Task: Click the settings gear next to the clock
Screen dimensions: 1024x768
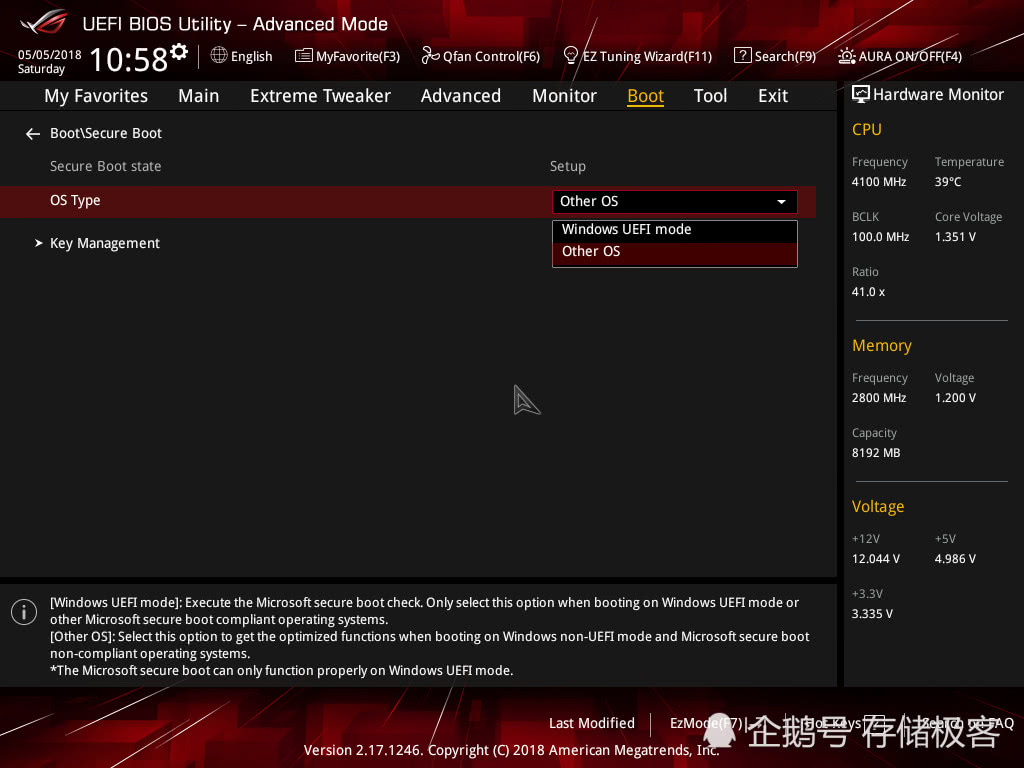Action: 178,51
